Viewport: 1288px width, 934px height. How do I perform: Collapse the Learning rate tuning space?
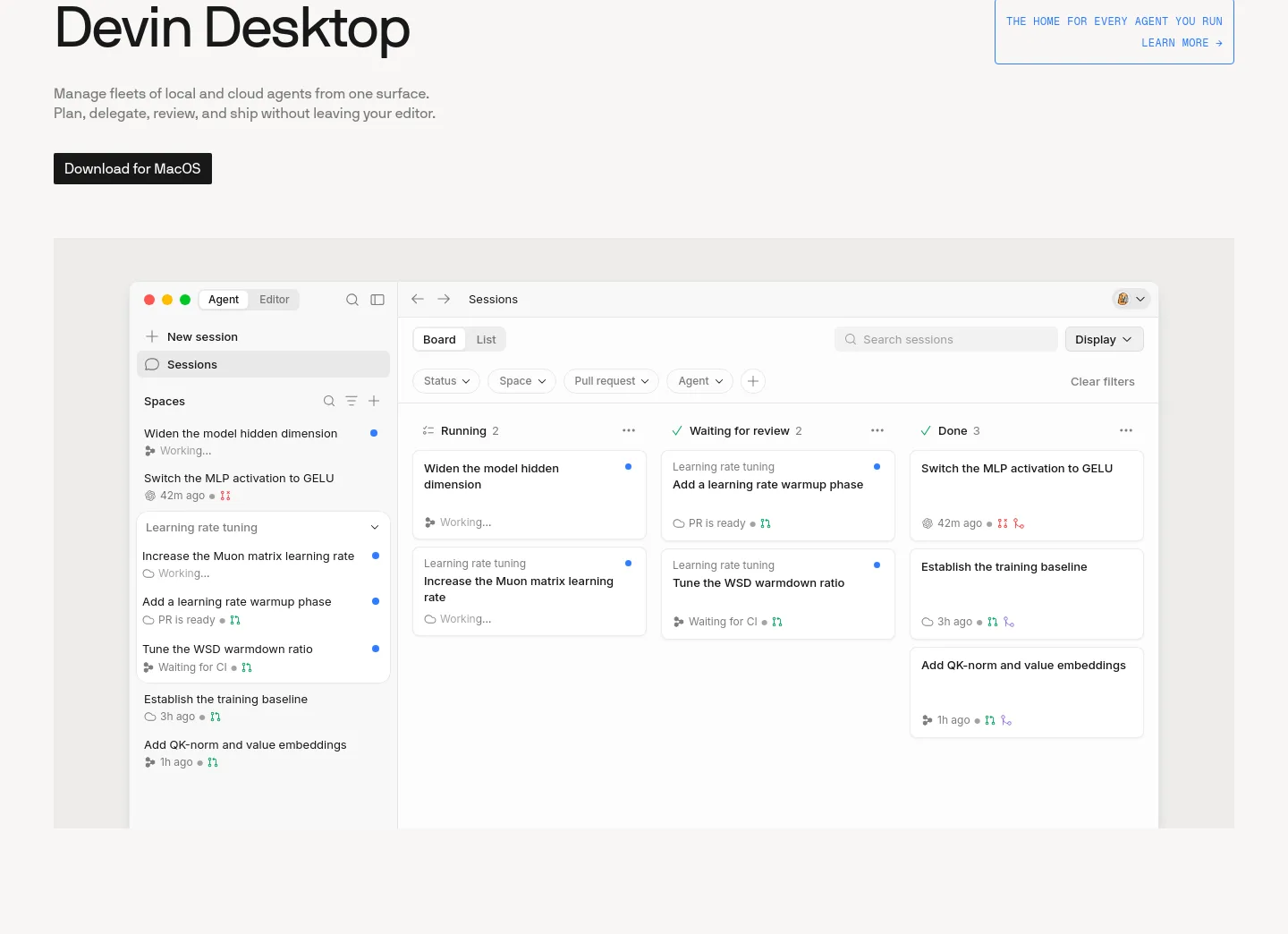click(x=375, y=528)
